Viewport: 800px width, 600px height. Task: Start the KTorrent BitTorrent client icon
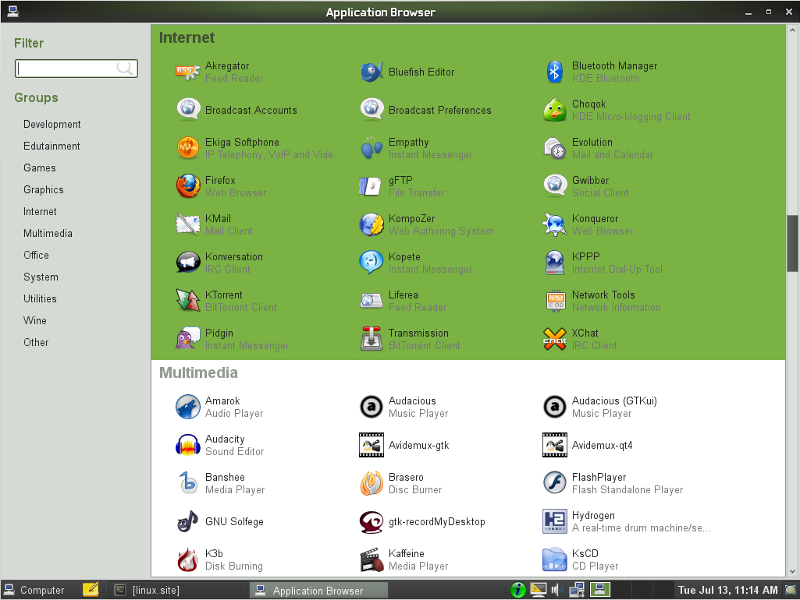coord(188,301)
